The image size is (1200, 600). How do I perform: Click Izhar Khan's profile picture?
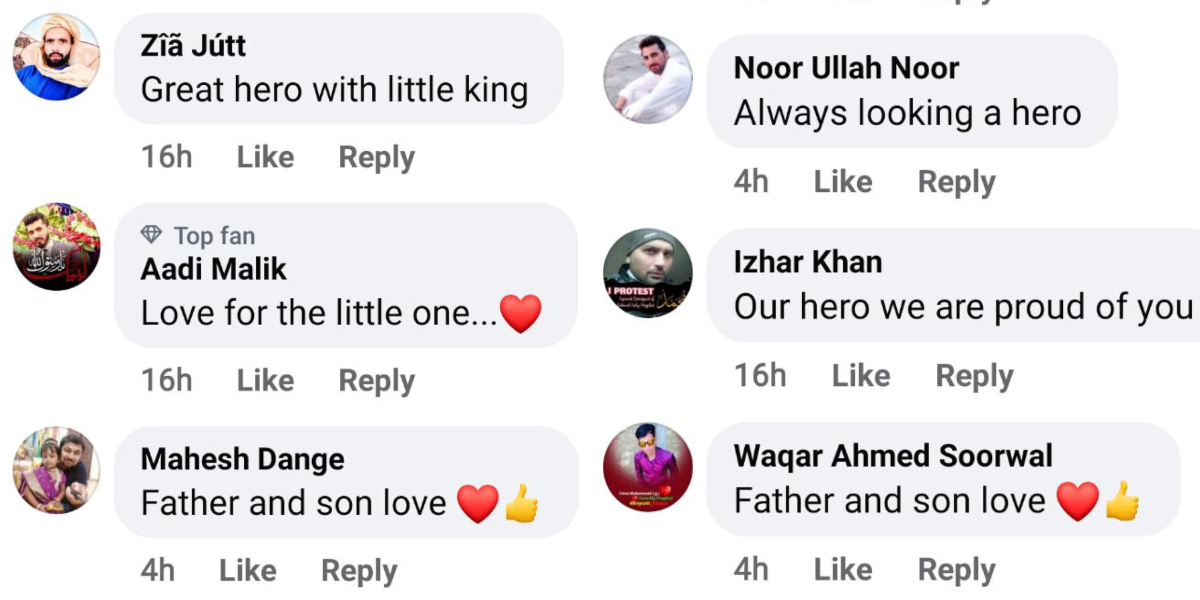click(648, 273)
